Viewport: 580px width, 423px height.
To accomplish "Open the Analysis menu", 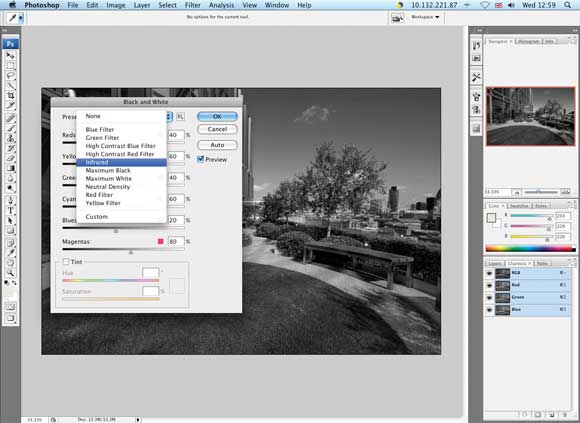I will [x=221, y=5].
